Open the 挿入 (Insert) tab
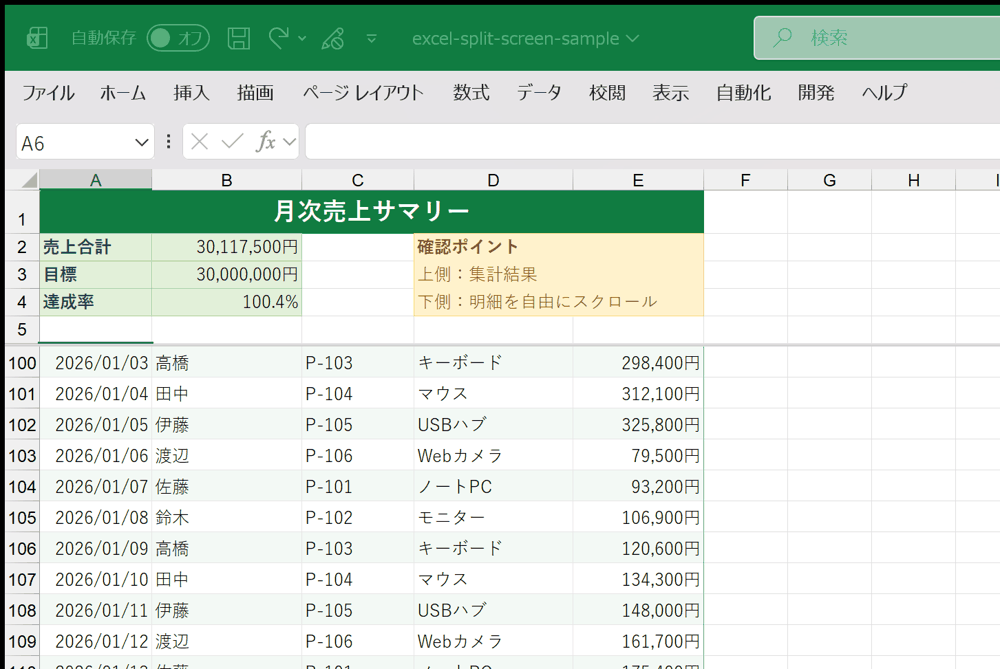This screenshot has width=1000, height=669. pyautogui.click(x=191, y=93)
